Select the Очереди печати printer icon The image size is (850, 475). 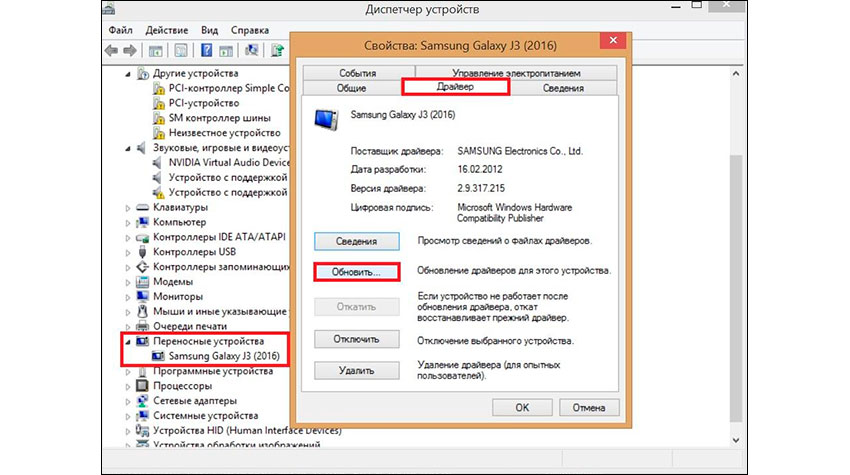point(142,326)
